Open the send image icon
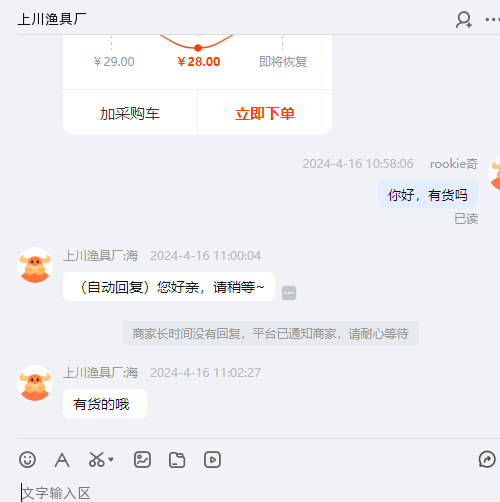Screen dimensions: 500x502 (142, 460)
